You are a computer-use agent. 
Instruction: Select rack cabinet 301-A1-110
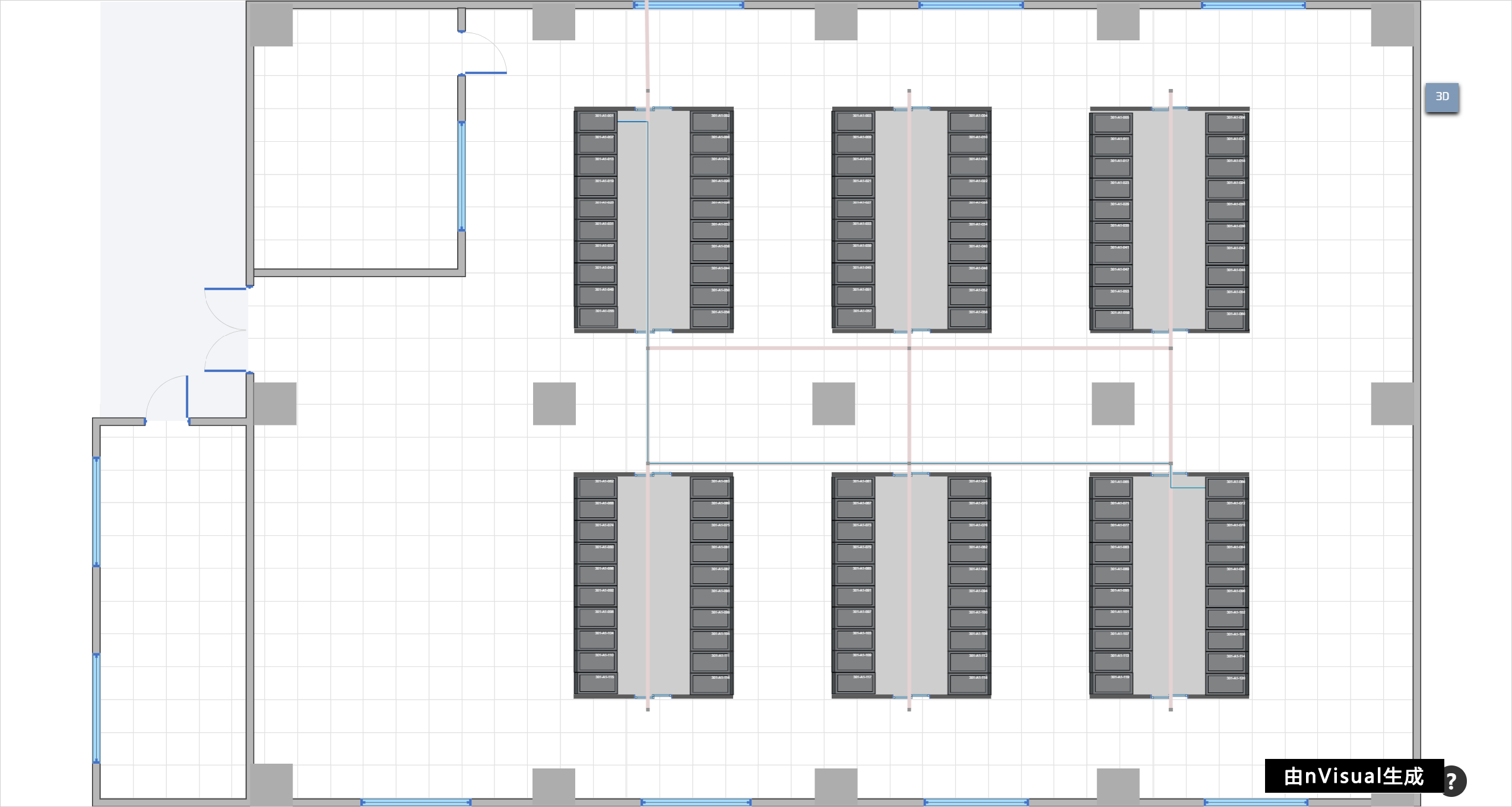pos(597,661)
